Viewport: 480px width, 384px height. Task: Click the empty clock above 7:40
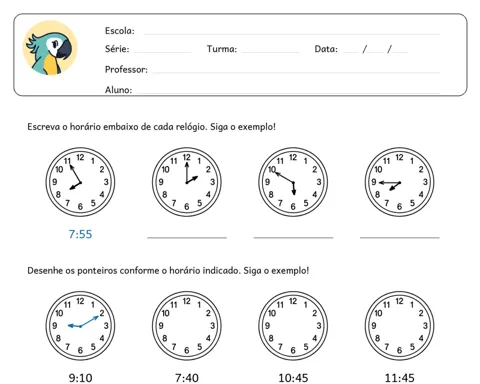tap(187, 326)
